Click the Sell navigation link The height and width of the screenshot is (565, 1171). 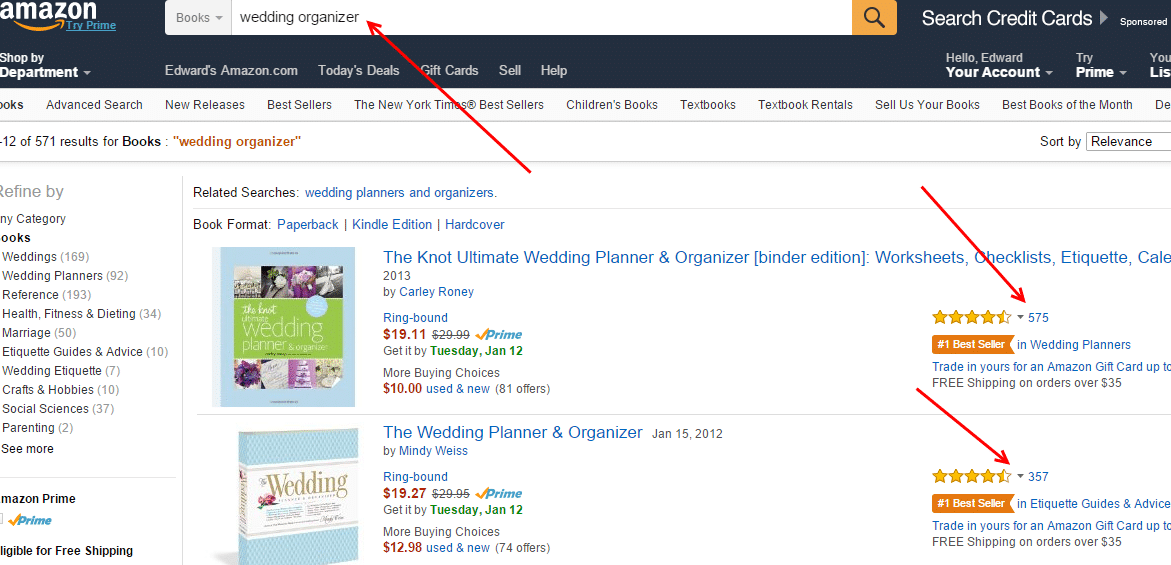[510, 71]
